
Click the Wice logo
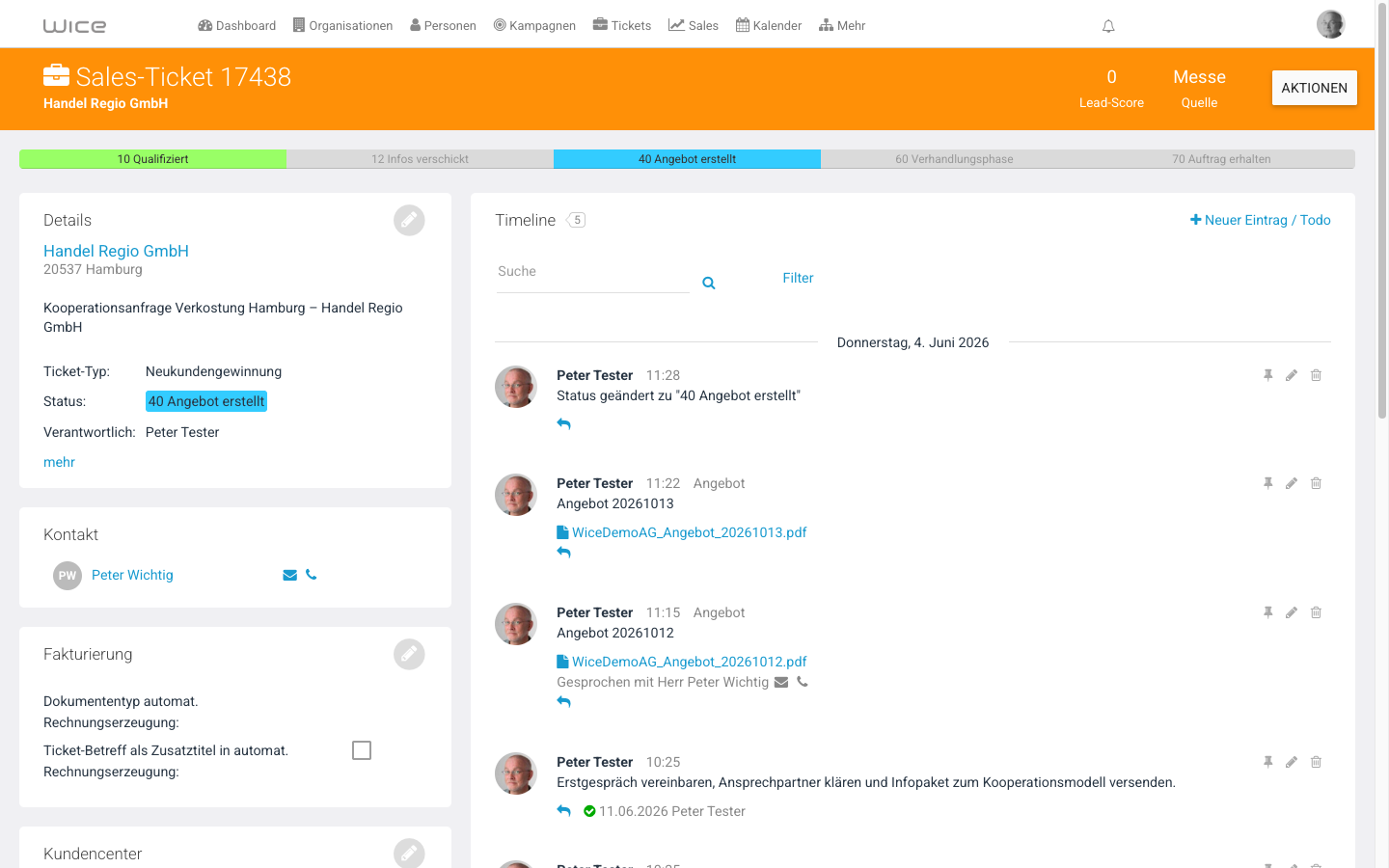click(x=74, y=26)
